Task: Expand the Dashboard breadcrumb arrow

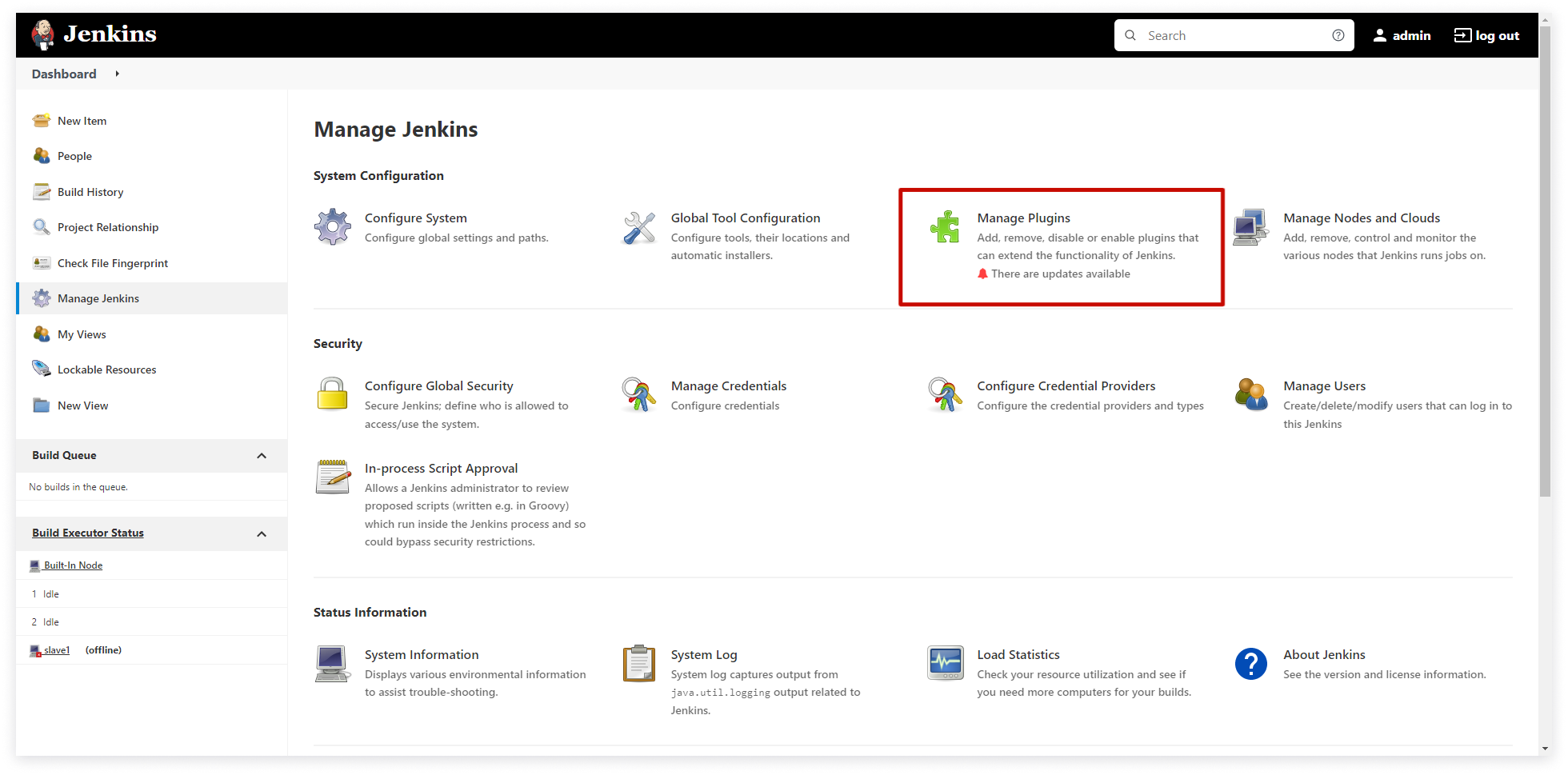Action: (117, 74)
